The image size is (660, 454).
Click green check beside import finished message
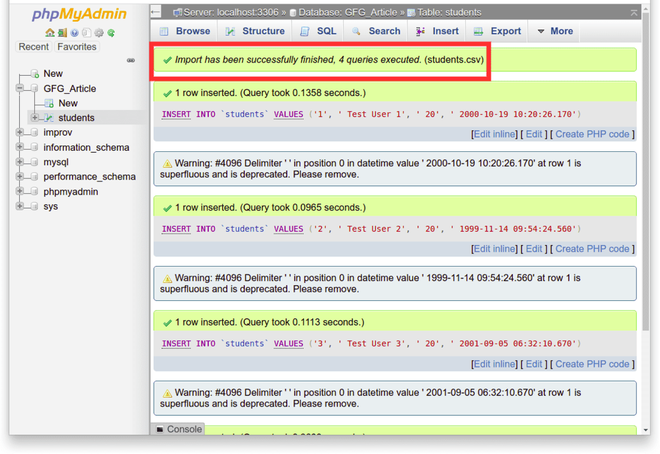167,60
